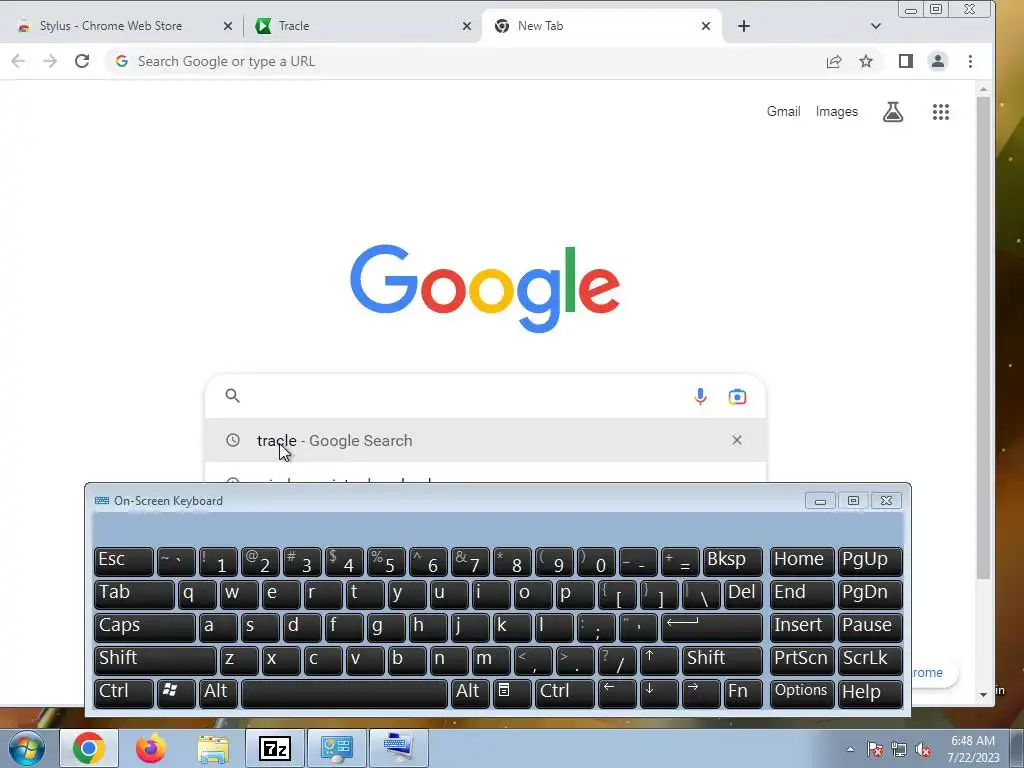Image resolution: width=1024 pixels, height=768 pixels.
Task: Click the muted volume tray icon
Action: point(923,750)
